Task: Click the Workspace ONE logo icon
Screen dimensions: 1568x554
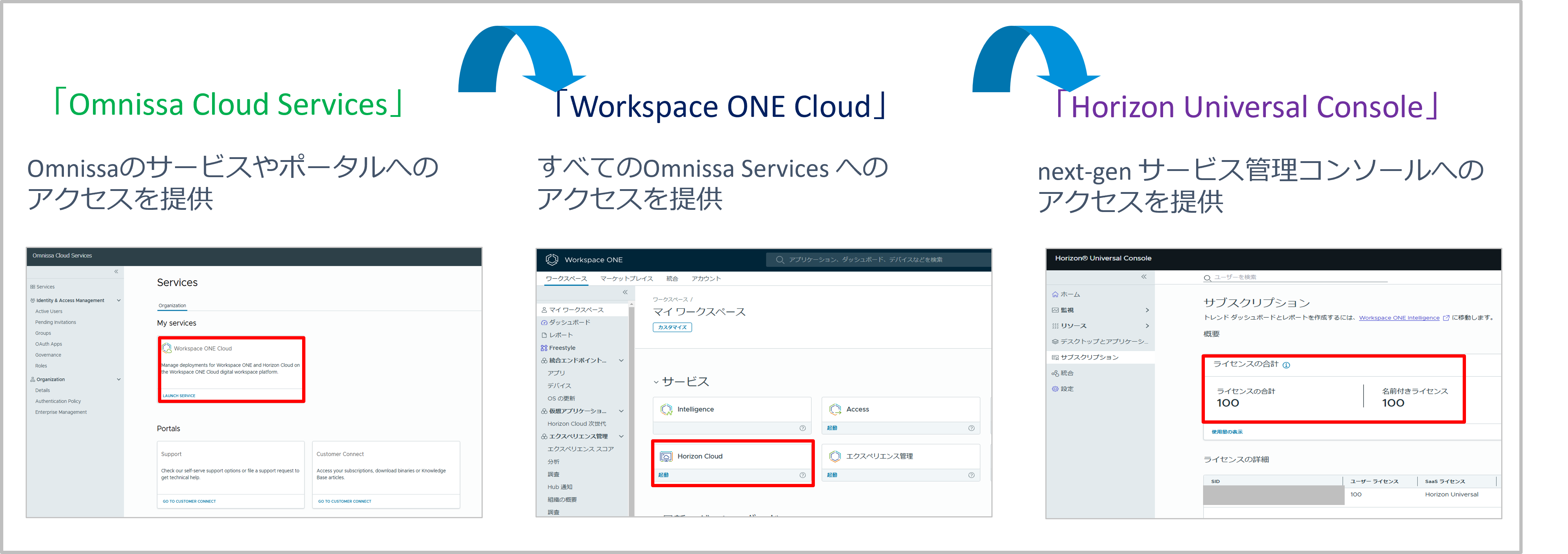Action: point(552,259)
